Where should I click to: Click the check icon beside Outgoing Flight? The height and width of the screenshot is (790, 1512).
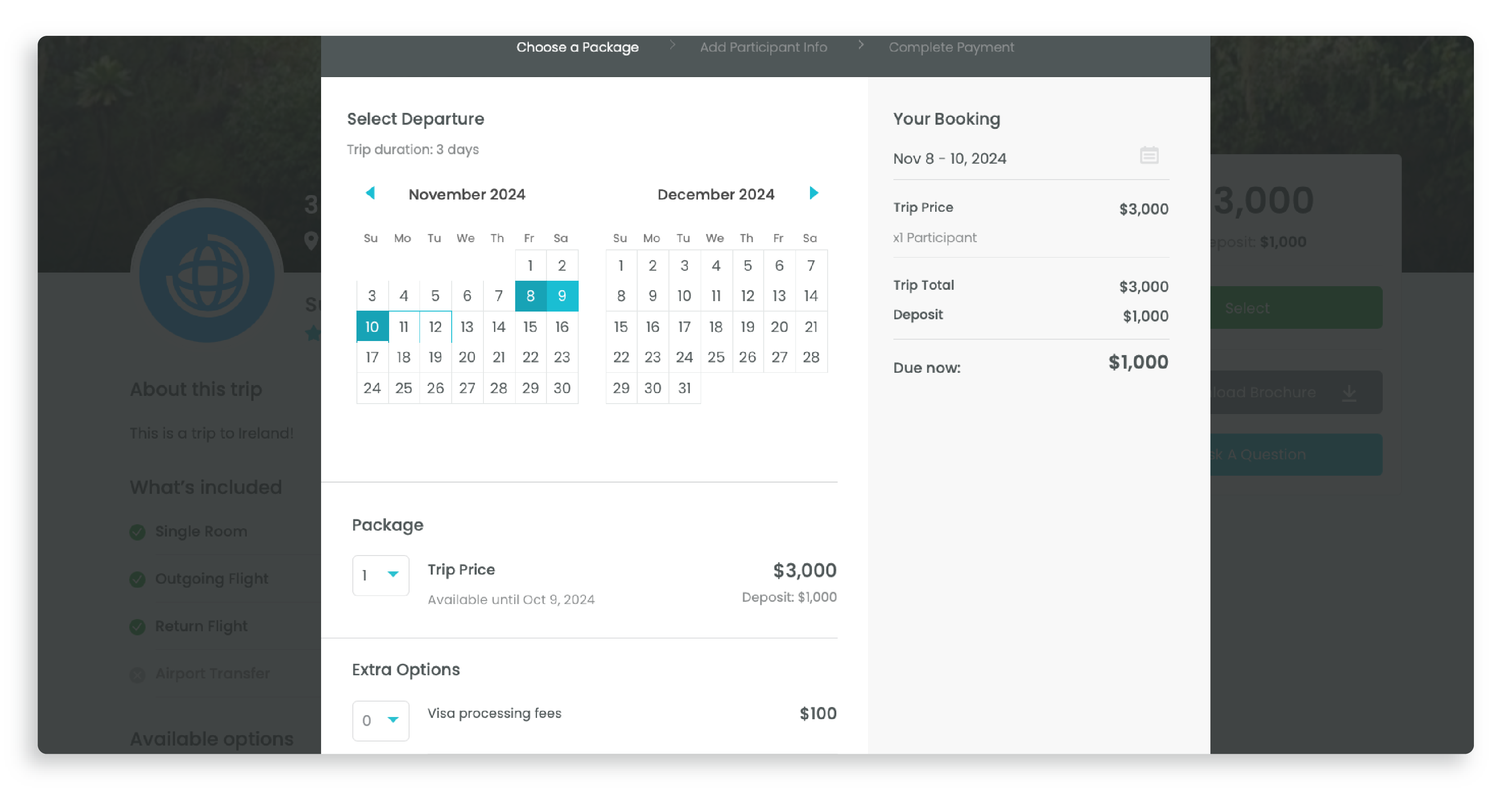pyautogui.click(x=137, y=579)
